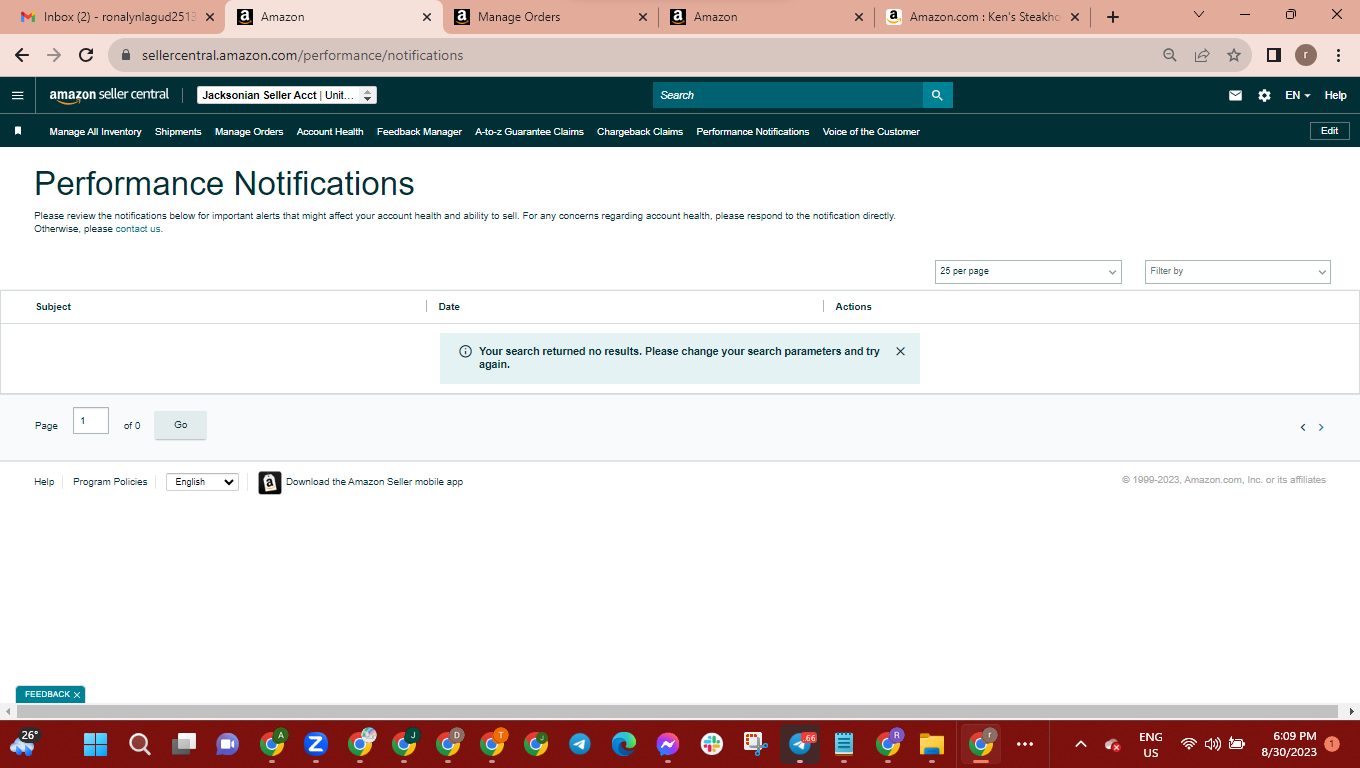Open Messenger from the taskbar
Viewport: 1360px width, 768px height.
[x=668, y=744]
